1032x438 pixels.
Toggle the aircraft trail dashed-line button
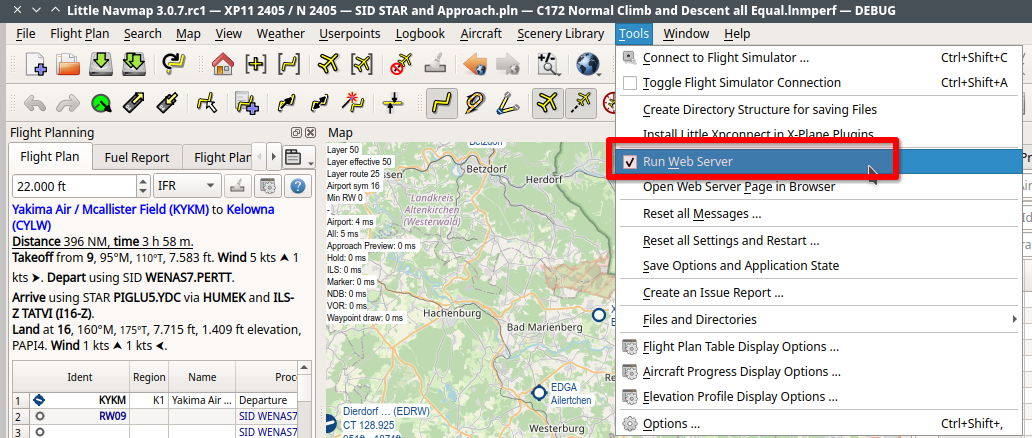[x=580, y=103]
